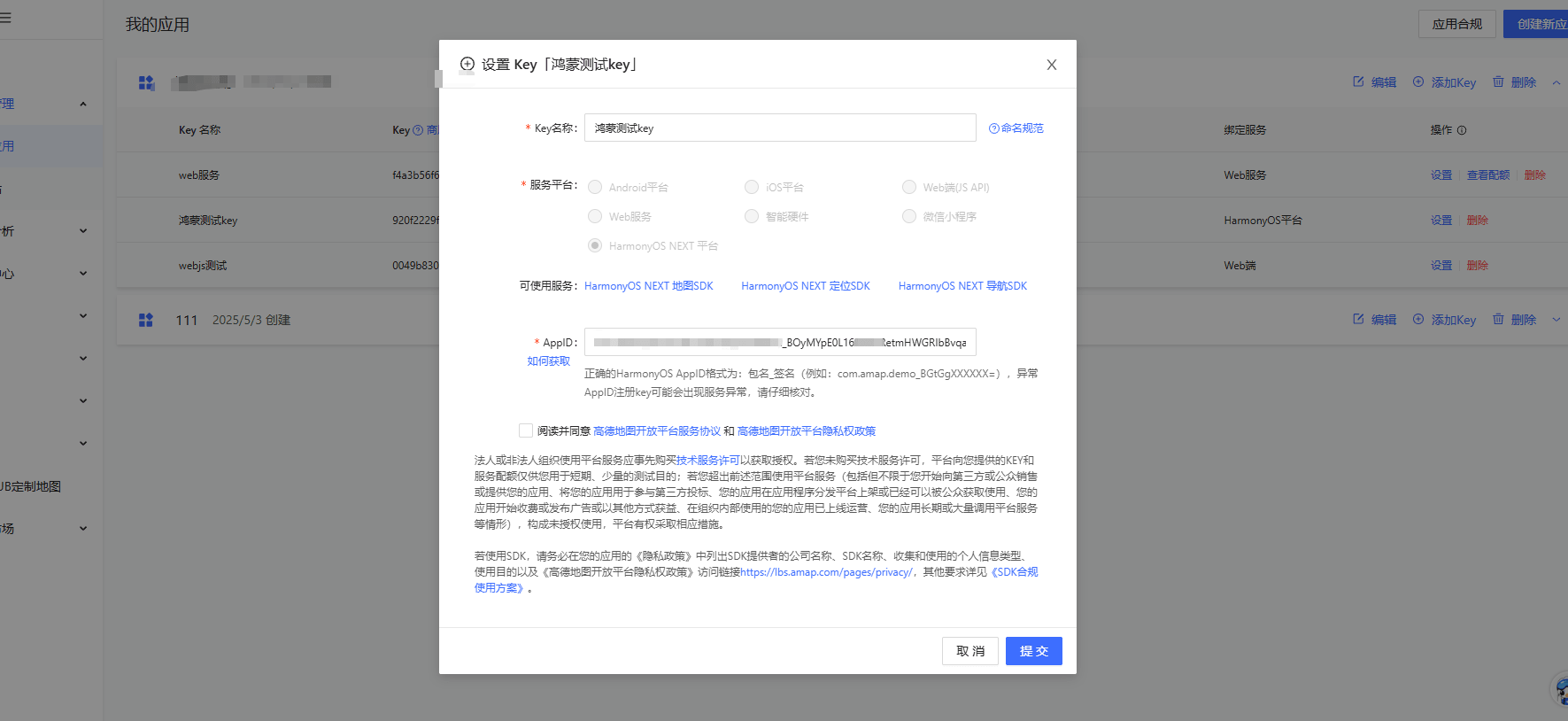
Task: Open HarmonyOS NEXT 导航SDK link
Action: coord(962,286)
